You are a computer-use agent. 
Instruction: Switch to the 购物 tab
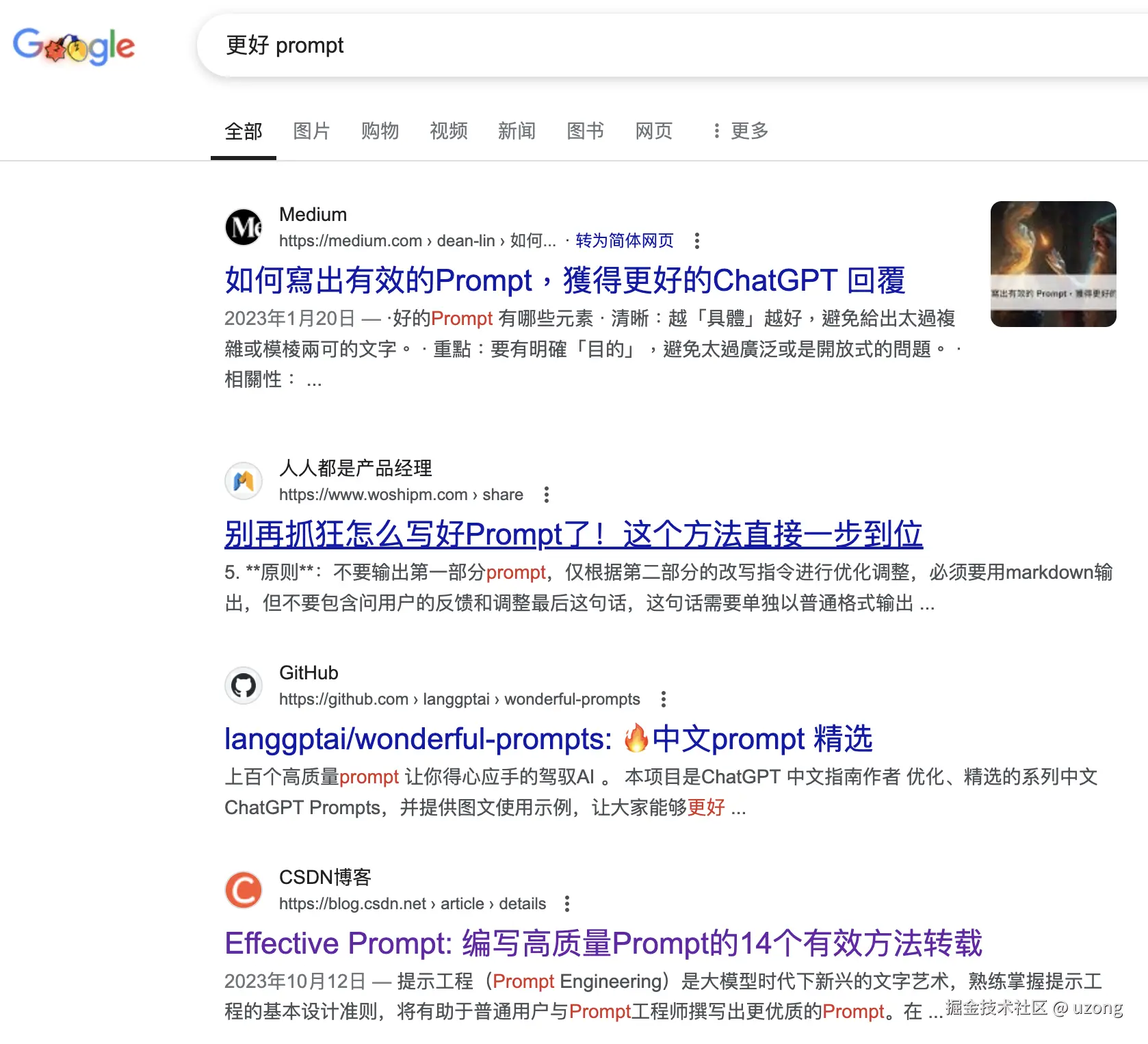click(380, 131)
